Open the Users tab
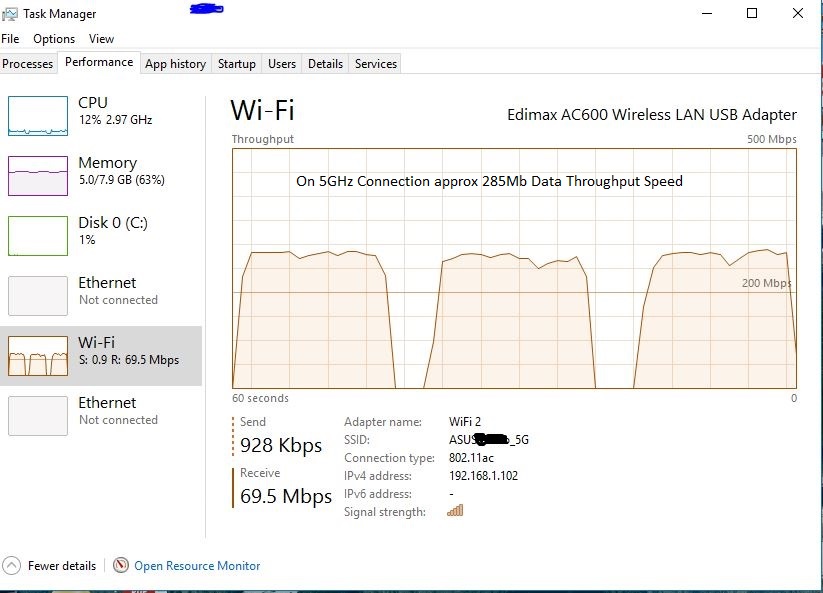Image resolution: width=823 pixels, height=593 pixels. pyautogui.click(x=281, y=63)
